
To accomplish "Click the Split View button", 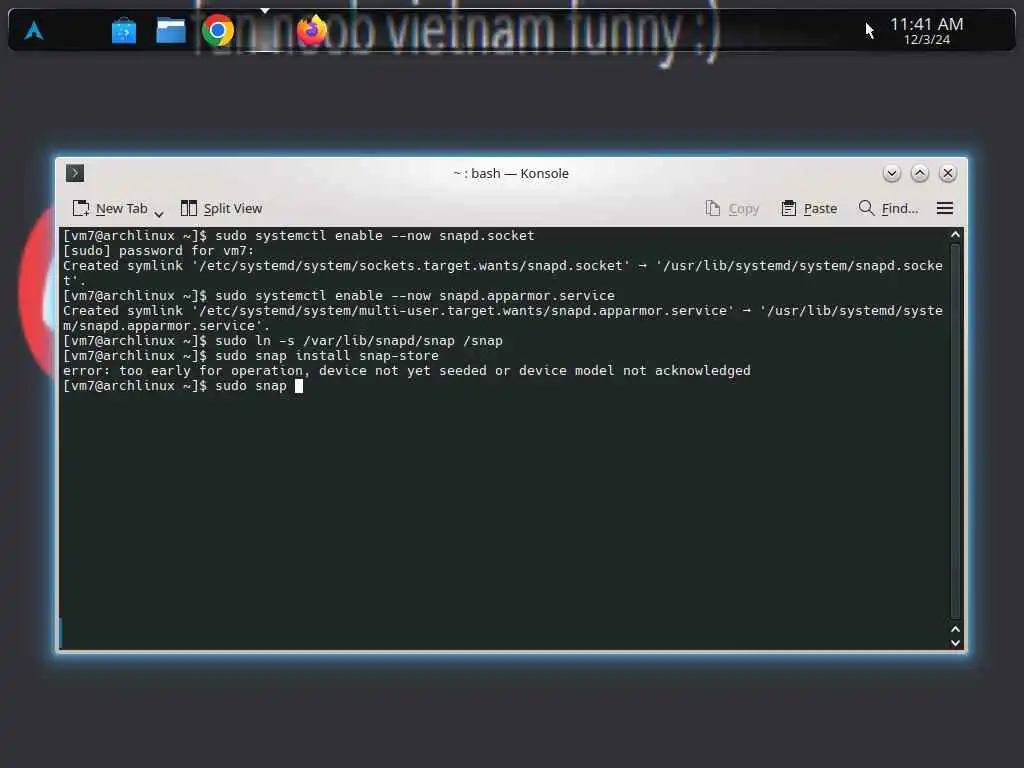I will pos(221,208).
